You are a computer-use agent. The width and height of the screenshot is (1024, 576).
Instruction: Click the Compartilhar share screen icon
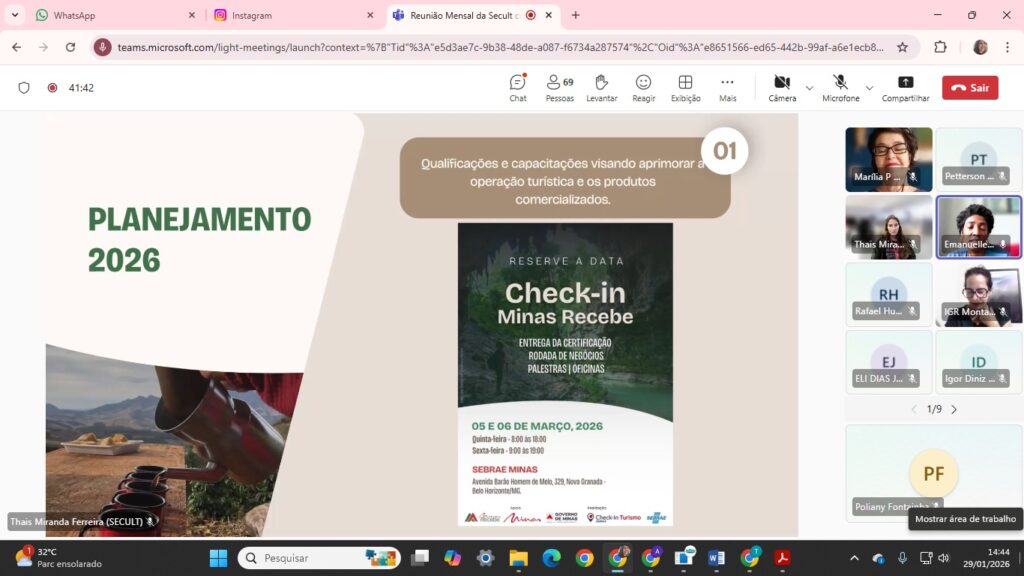tap(905, 87)
